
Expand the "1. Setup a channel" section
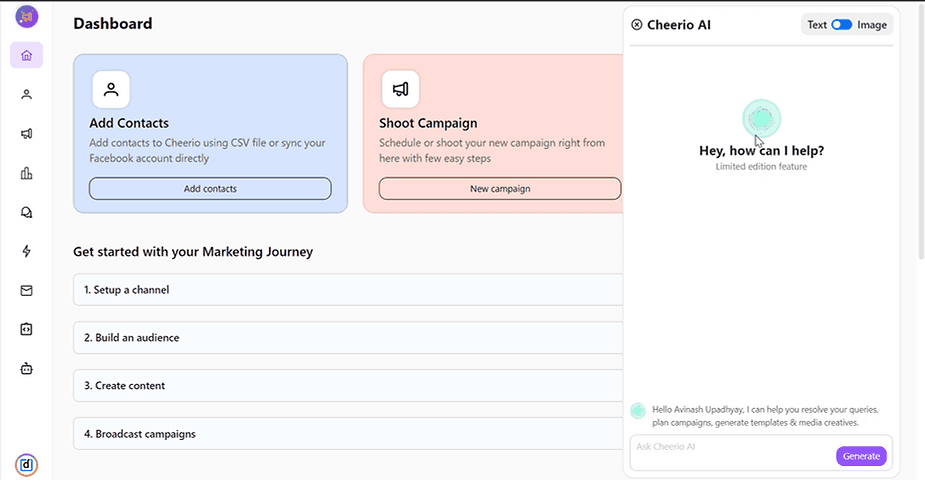348,290
